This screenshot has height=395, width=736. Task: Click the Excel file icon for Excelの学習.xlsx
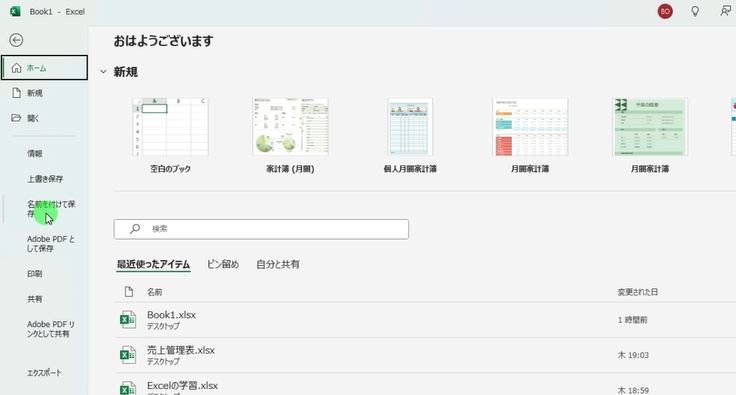(128, 388)
